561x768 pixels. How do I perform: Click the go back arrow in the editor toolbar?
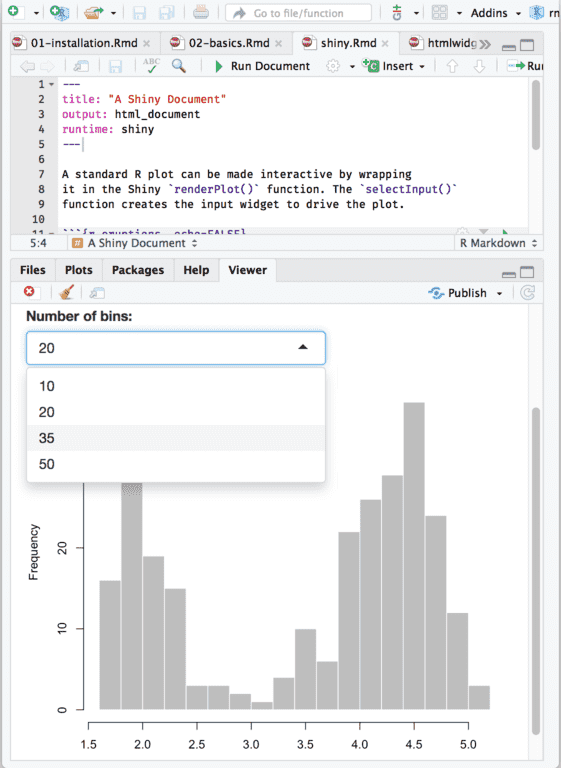27,66
